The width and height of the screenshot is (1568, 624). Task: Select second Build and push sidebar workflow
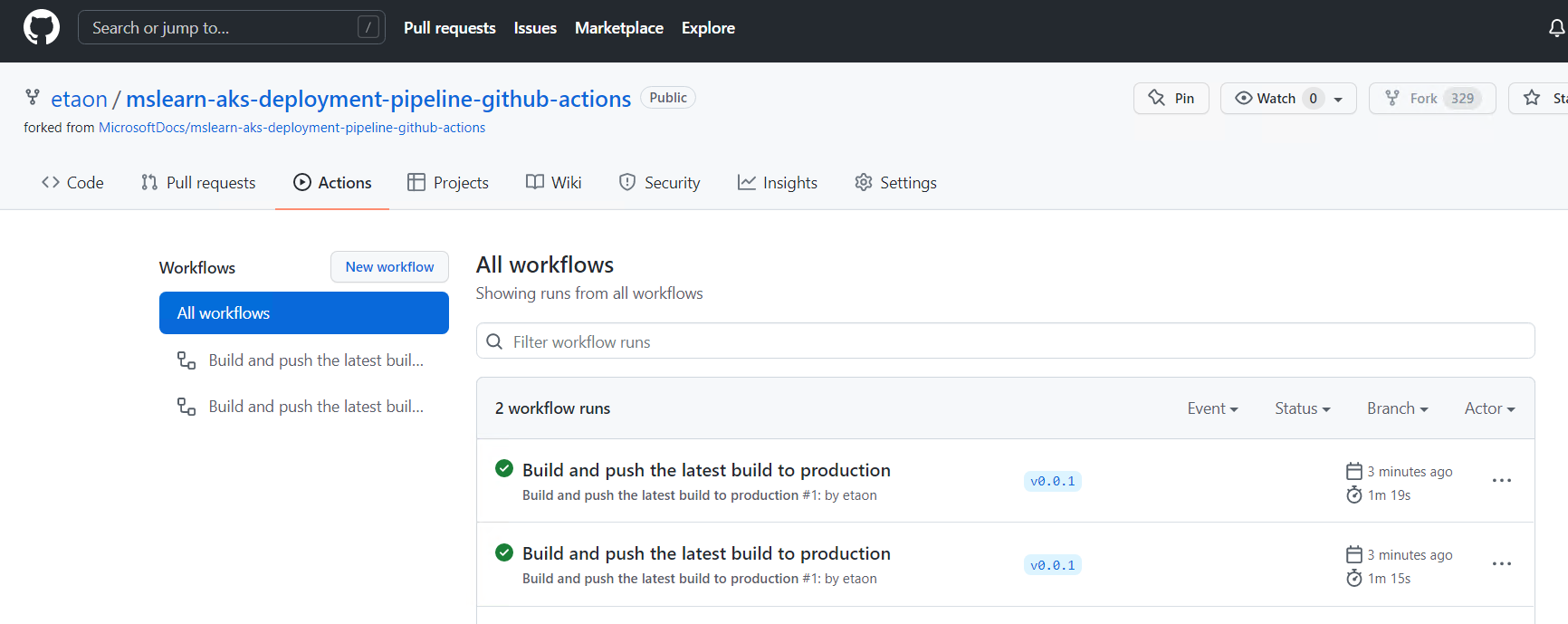(x=304, y=407)
